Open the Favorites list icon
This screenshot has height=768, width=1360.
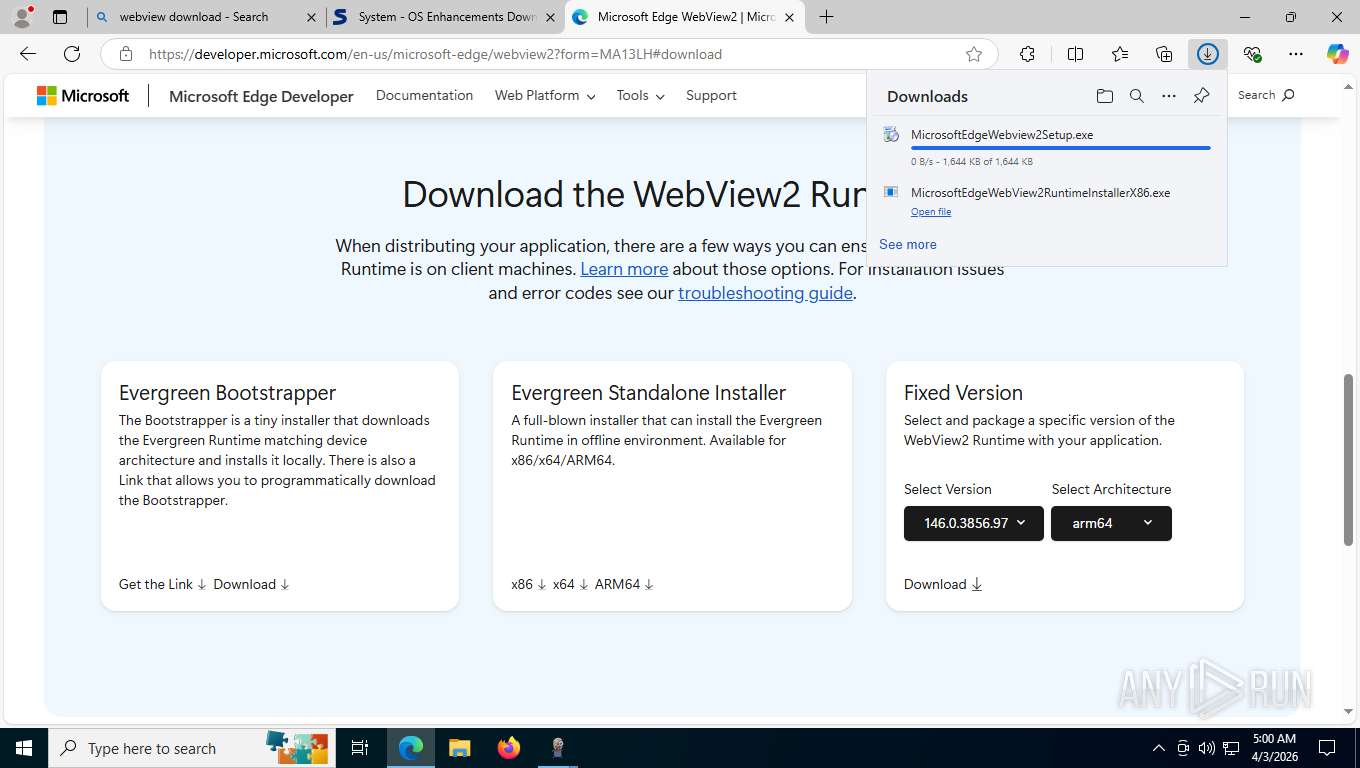point(1119,54)
